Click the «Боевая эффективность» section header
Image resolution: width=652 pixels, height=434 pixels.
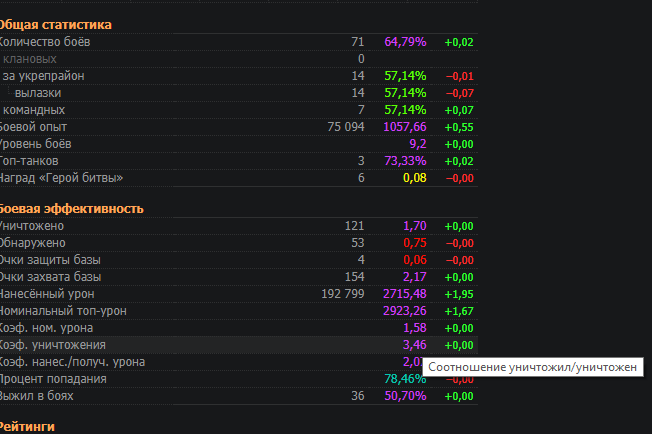[70, 208]
